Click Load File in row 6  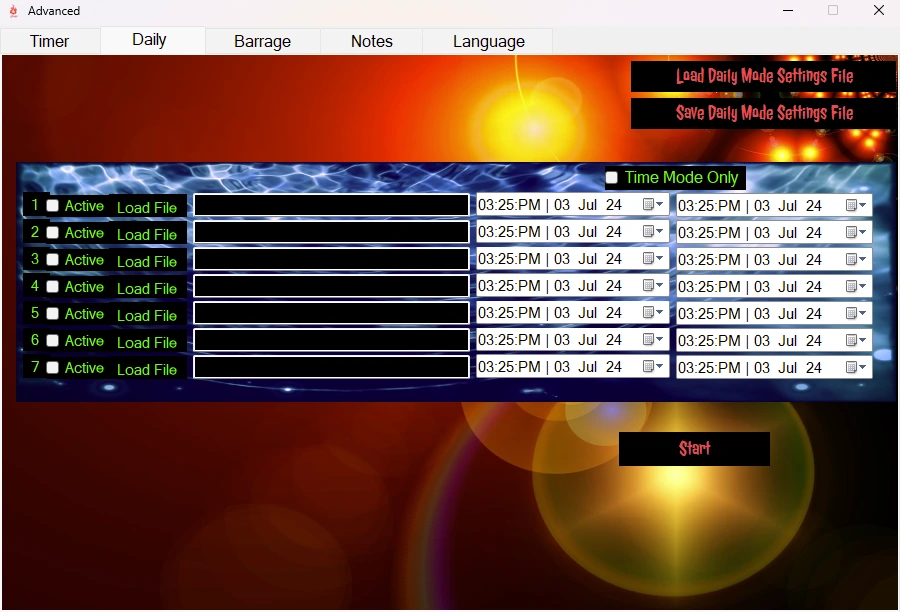click(147, 342)
